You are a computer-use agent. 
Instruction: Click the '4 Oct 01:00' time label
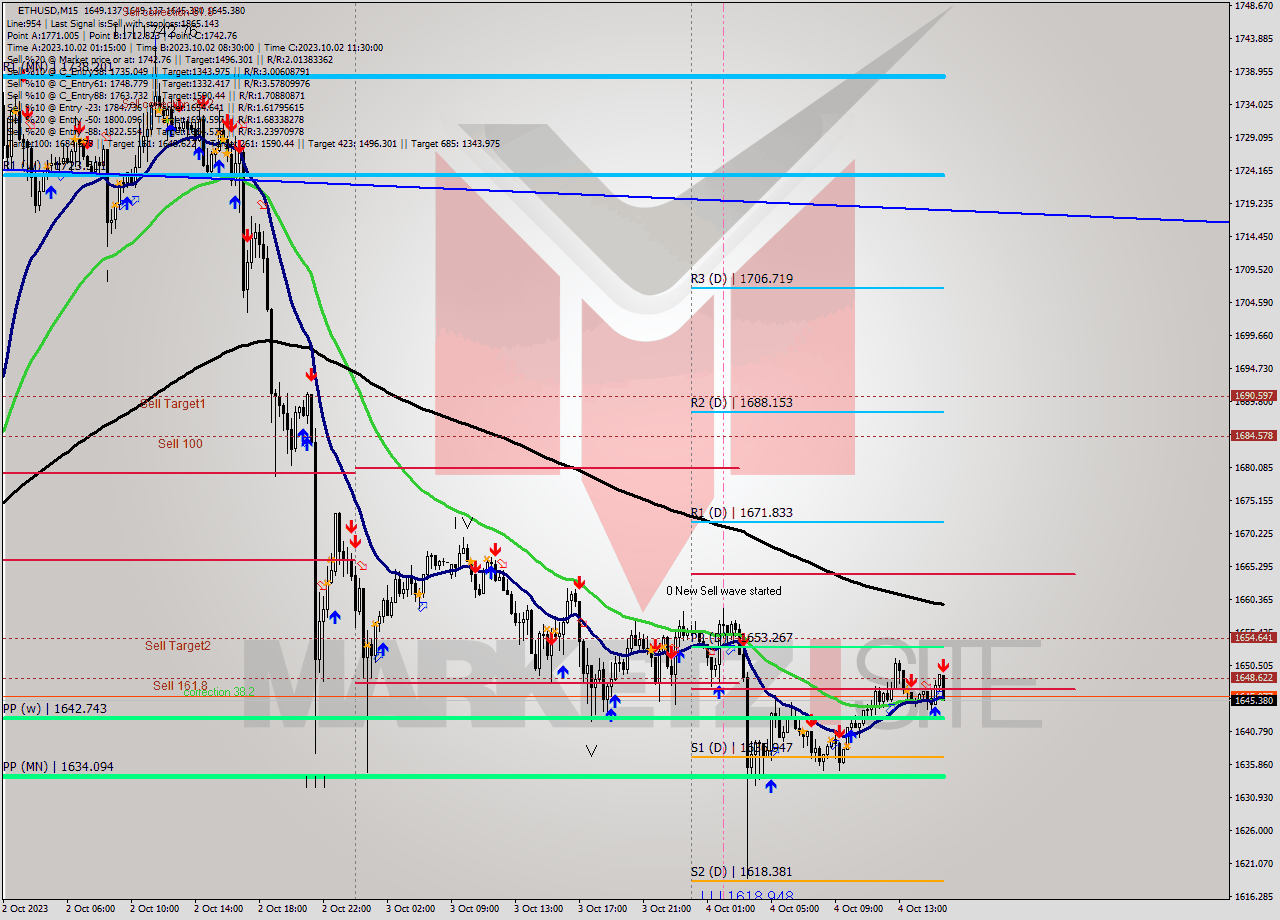pyautogui.click(x=732, y=909)
